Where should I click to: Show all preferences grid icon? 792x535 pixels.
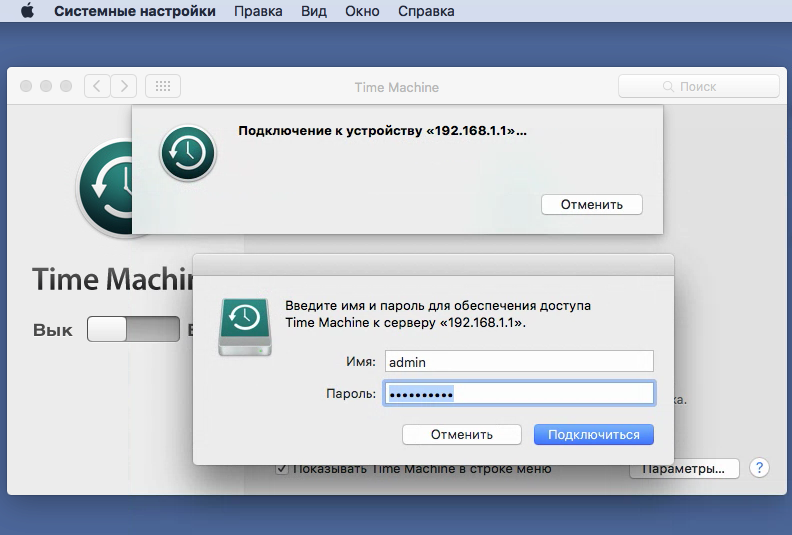pos(163,86)
